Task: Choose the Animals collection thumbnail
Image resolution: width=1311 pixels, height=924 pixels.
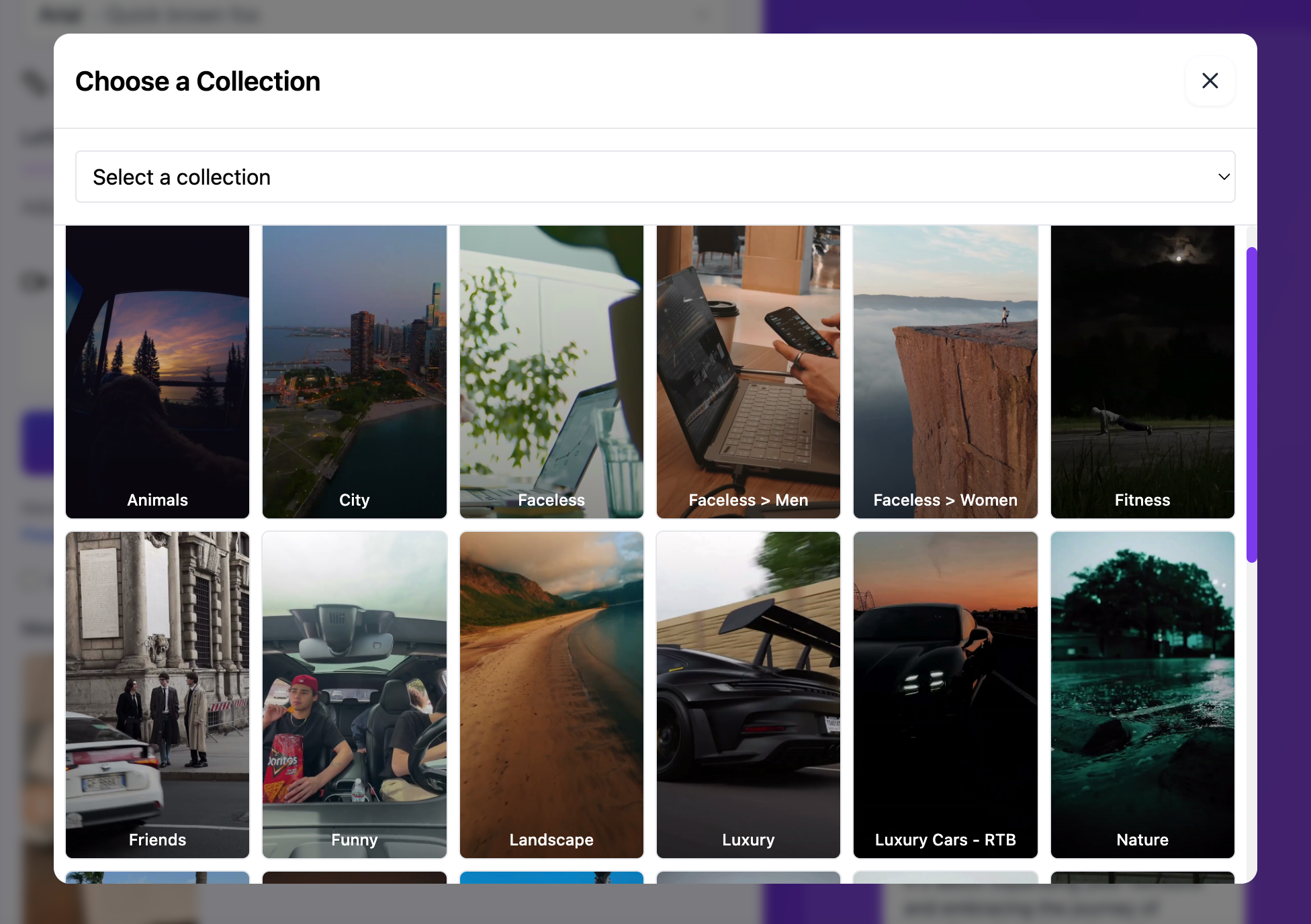Action: click(x=157, y=371)
